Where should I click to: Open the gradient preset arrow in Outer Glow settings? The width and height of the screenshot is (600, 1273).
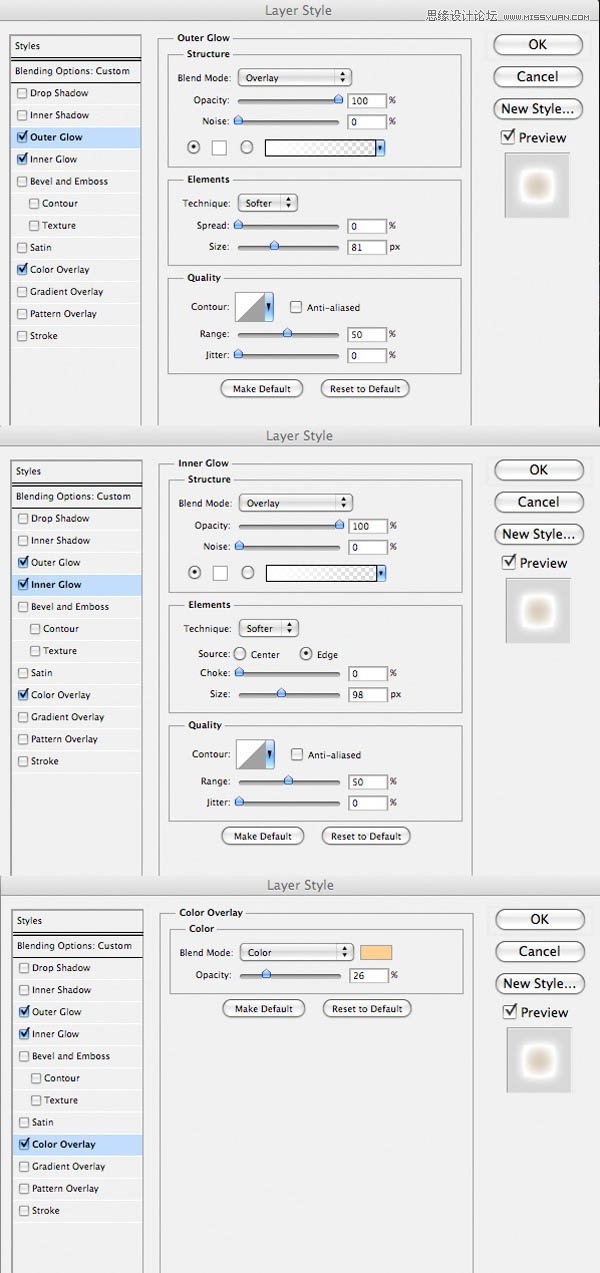click(381, 148)
